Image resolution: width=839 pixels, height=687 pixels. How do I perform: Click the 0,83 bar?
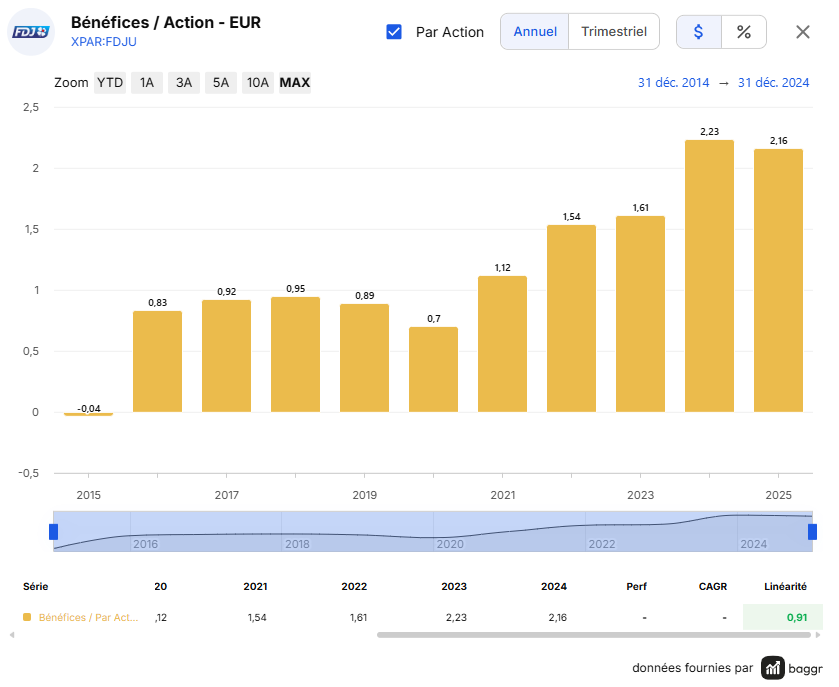pos(157,362)
